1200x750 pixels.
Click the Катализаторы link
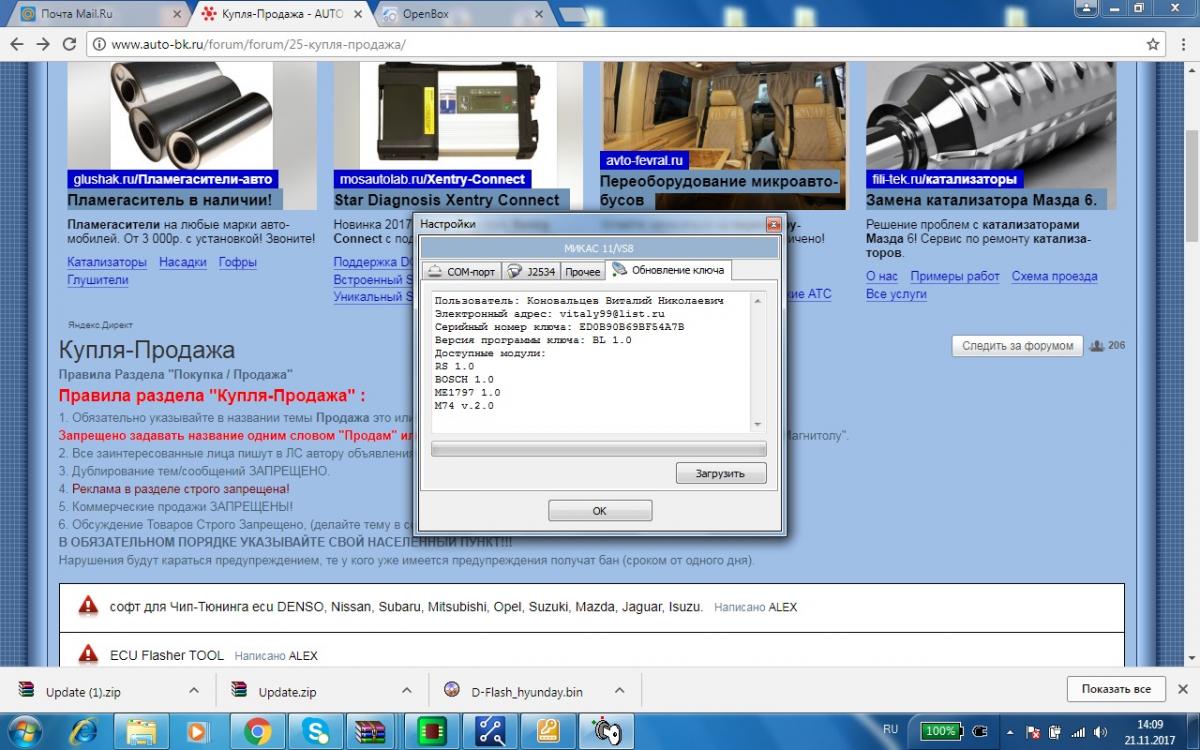point(107,262)
